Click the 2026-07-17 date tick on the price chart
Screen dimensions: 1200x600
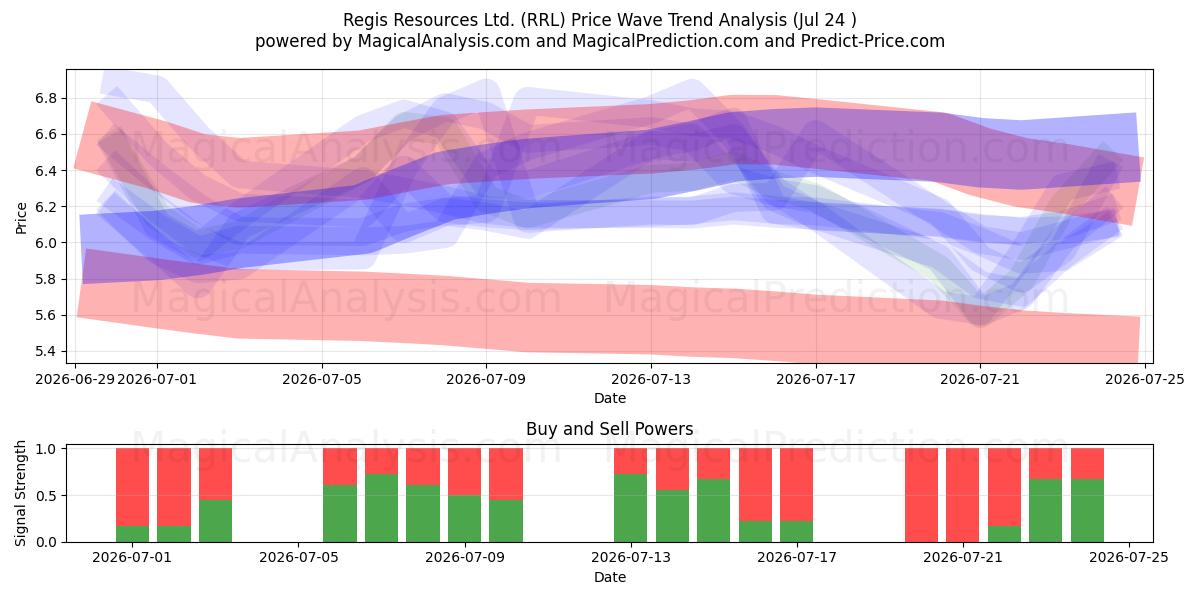816,379
